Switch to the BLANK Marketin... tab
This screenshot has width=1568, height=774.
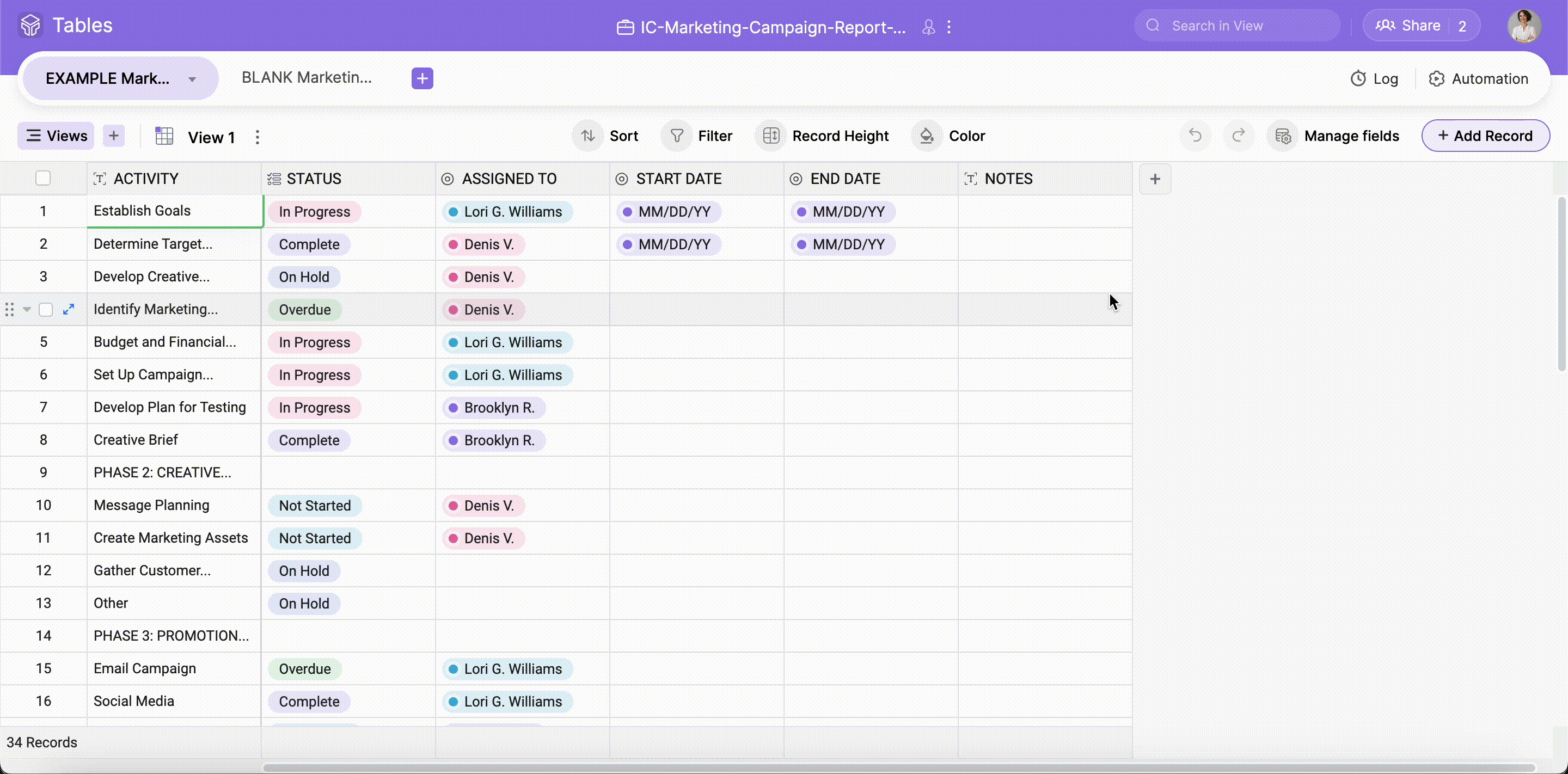306,78
